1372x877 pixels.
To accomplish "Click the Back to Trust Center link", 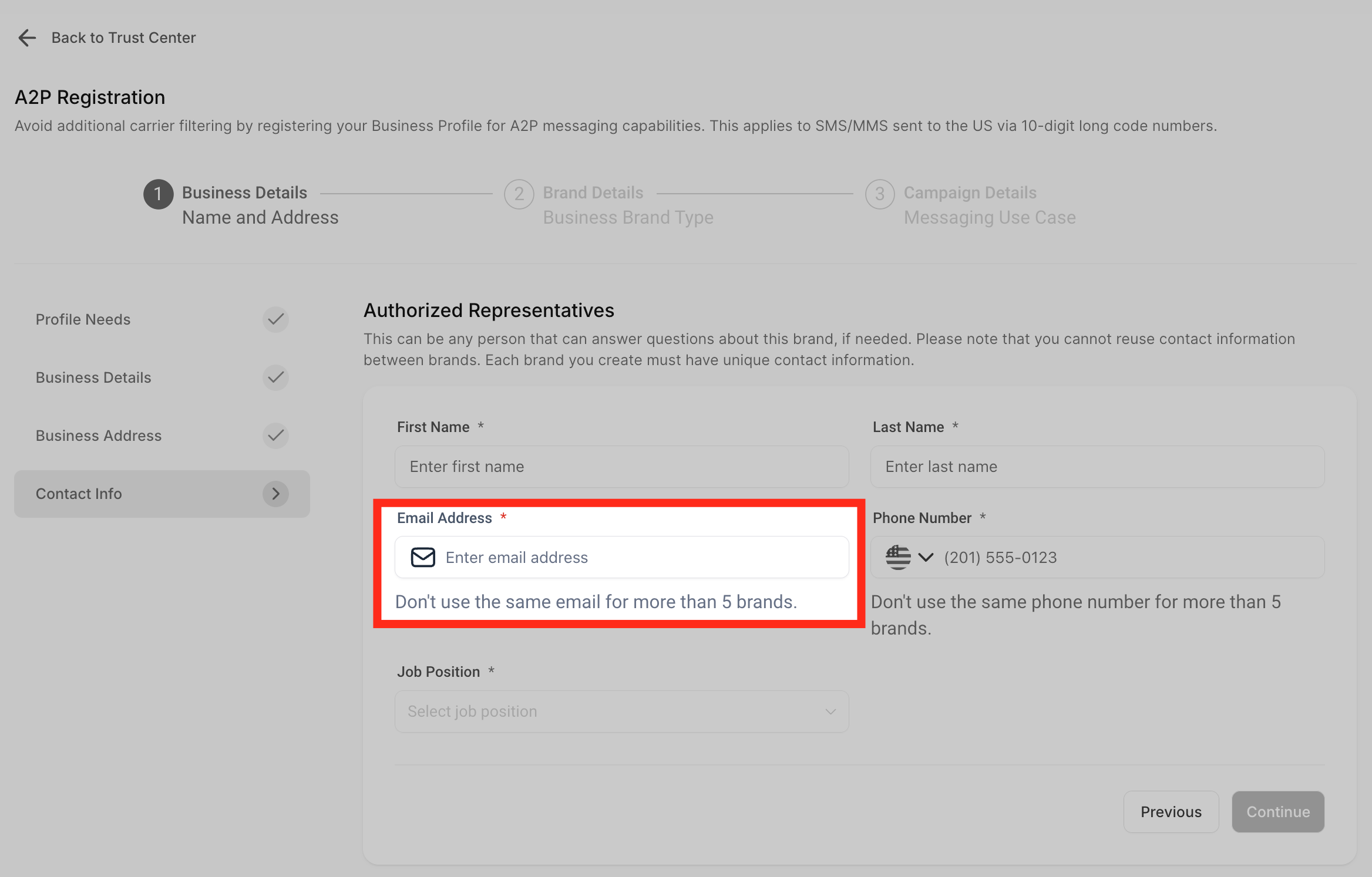I will [x=123, y=38].
